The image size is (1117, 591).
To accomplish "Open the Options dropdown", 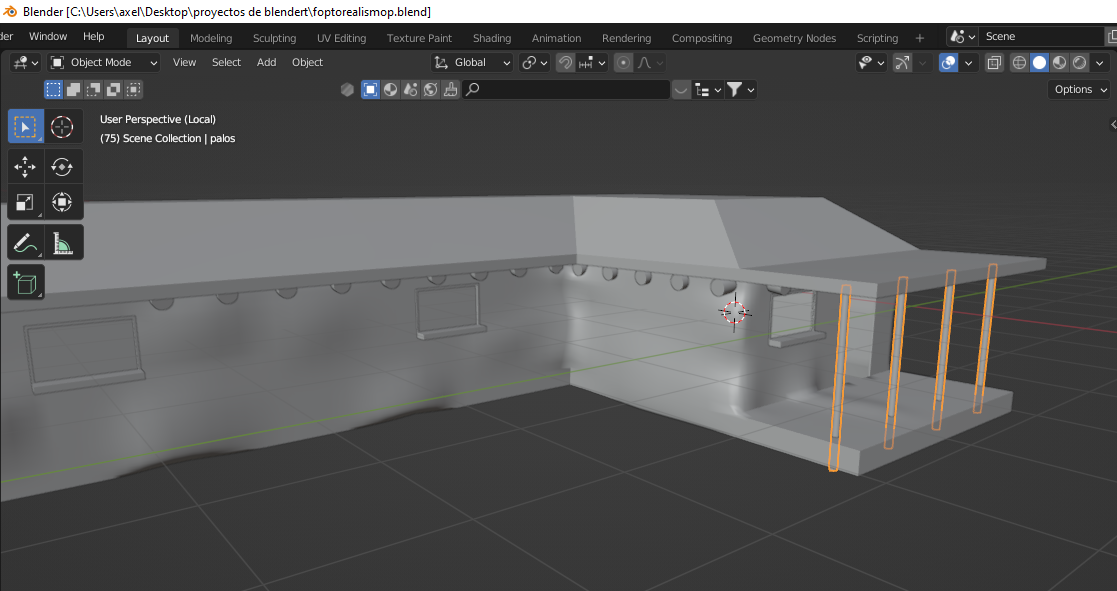I will [x=1079, y=89].
